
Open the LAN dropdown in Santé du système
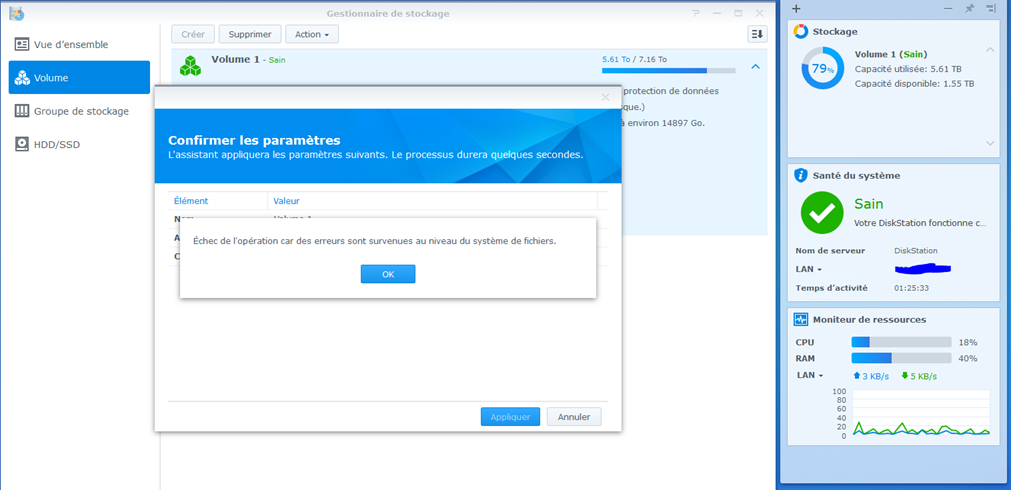tap(809, 270)
